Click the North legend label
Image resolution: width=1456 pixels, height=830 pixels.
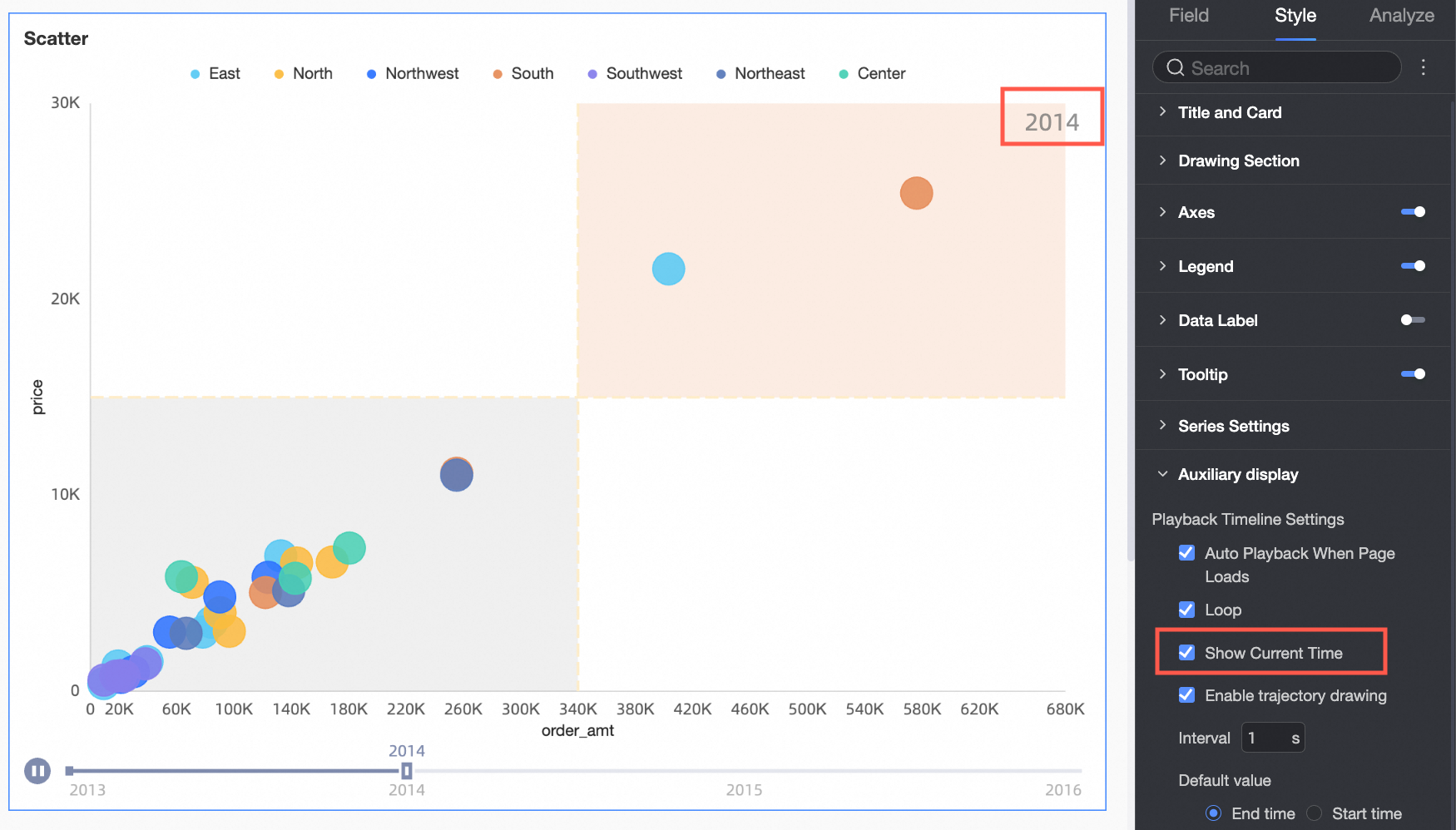313,73
